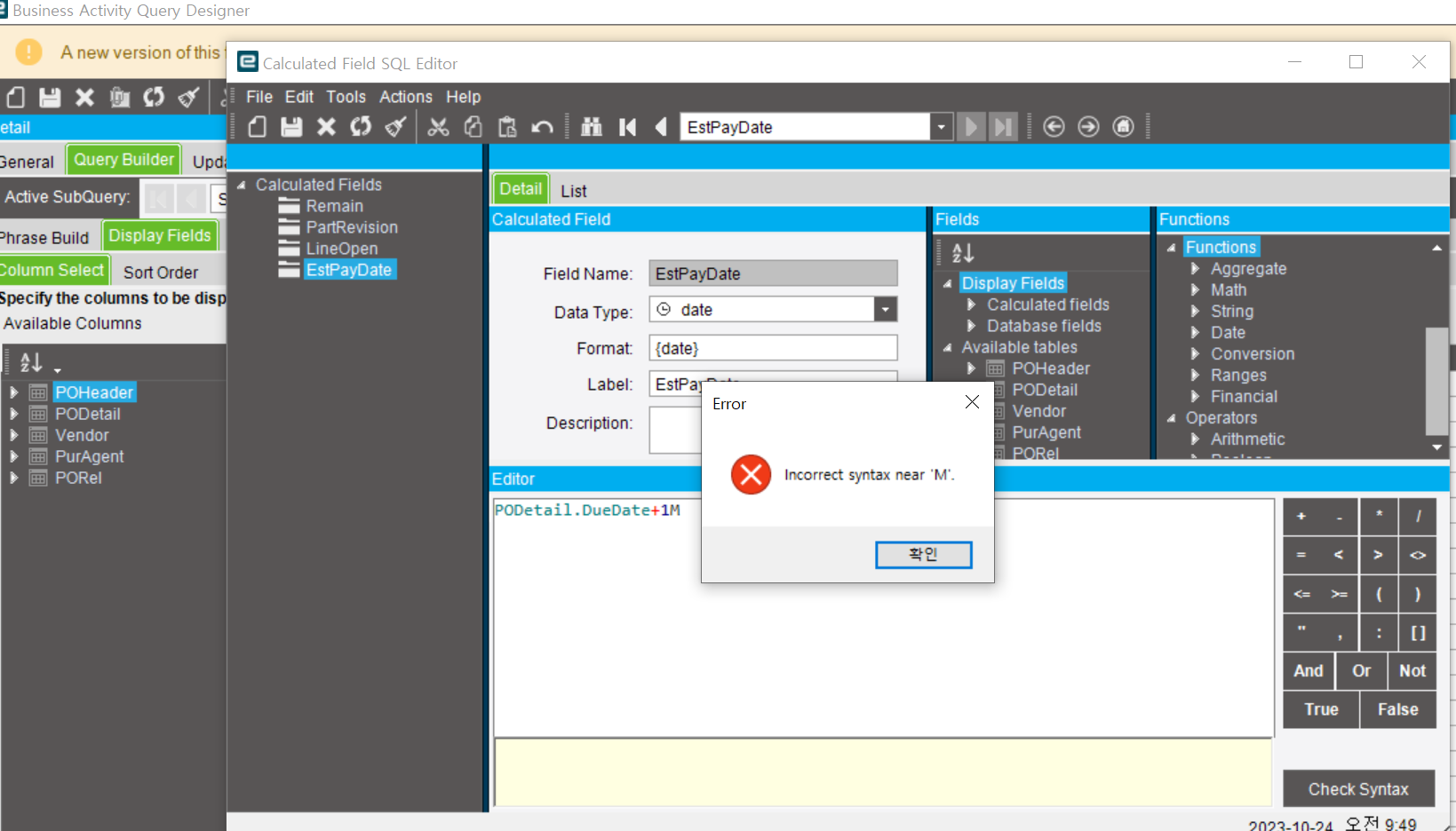Click the circled forward arrow icon
Viewport: 1456px width, 831px height.
tap(1088, 127)
